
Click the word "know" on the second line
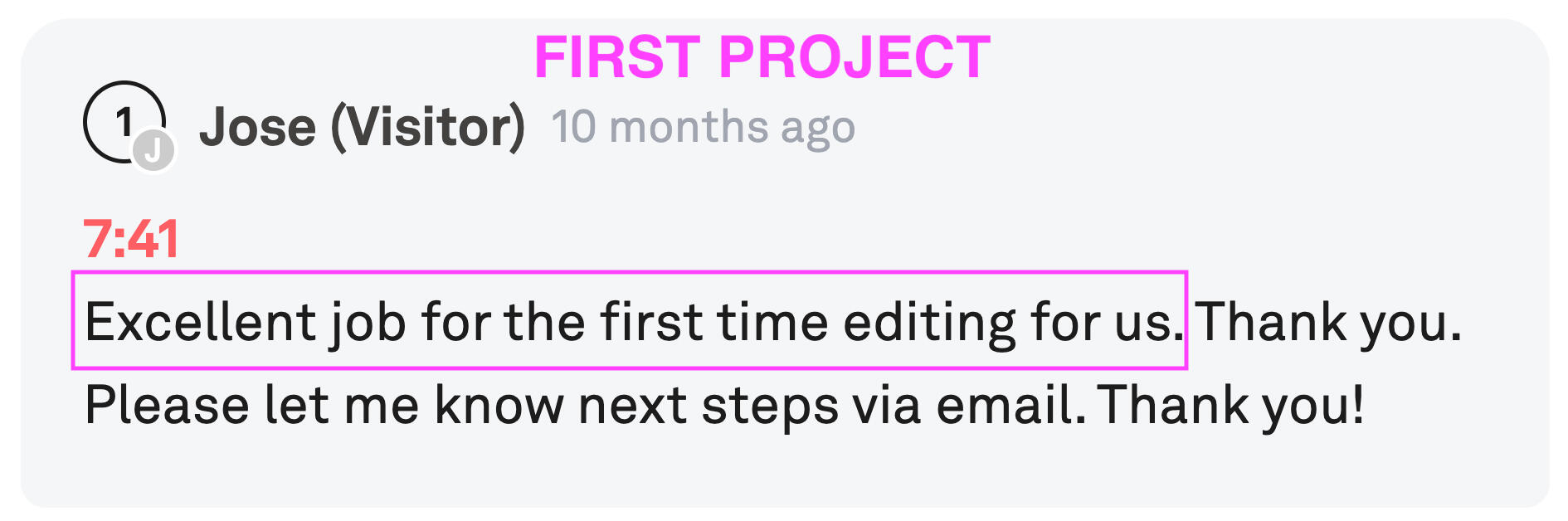click(x=499, y=406)
